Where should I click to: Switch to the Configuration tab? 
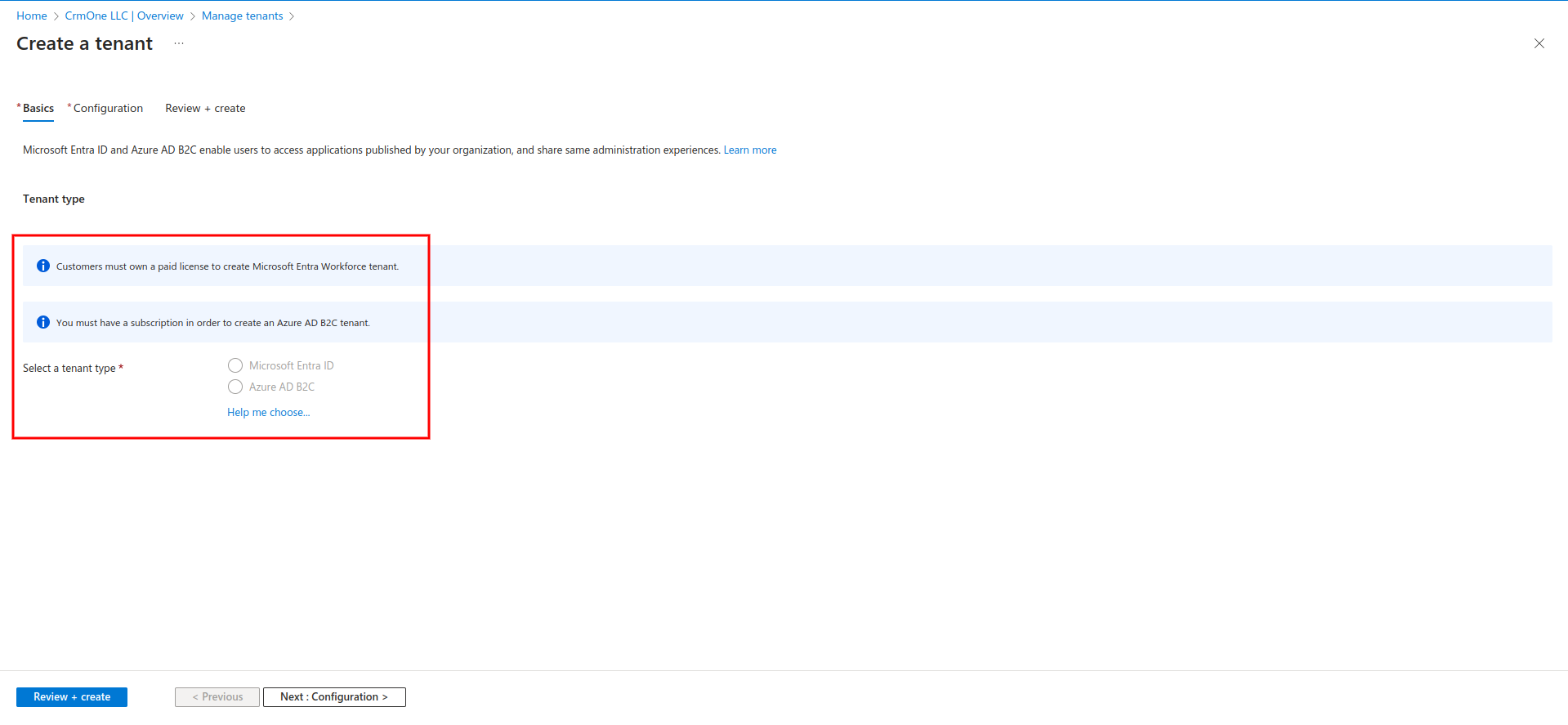tap(108, 108)
